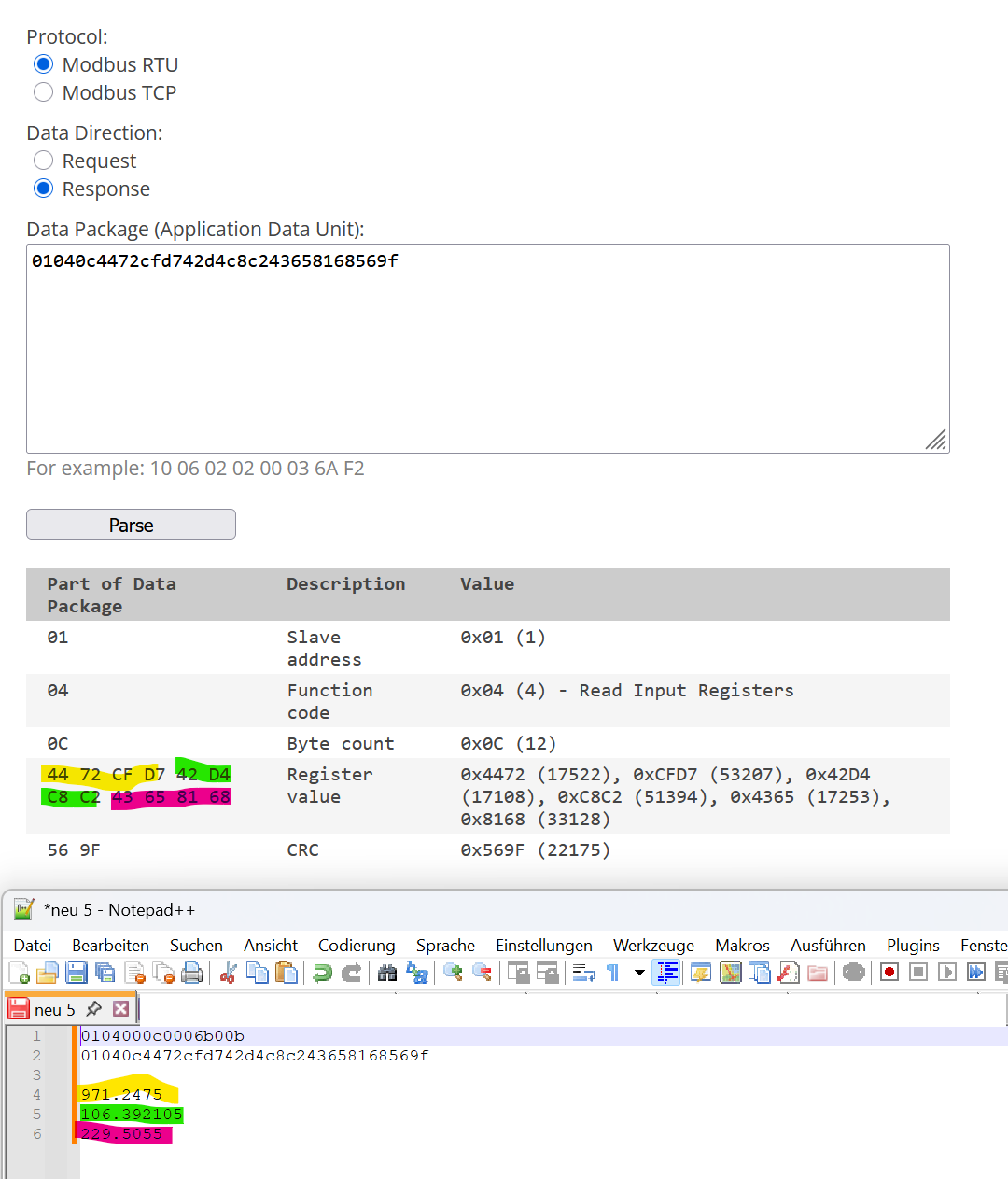The width and height of the screenshot is (1008, 1179).
Task: Start macro recording with red dot icon
Action: [x=889, y=973]
